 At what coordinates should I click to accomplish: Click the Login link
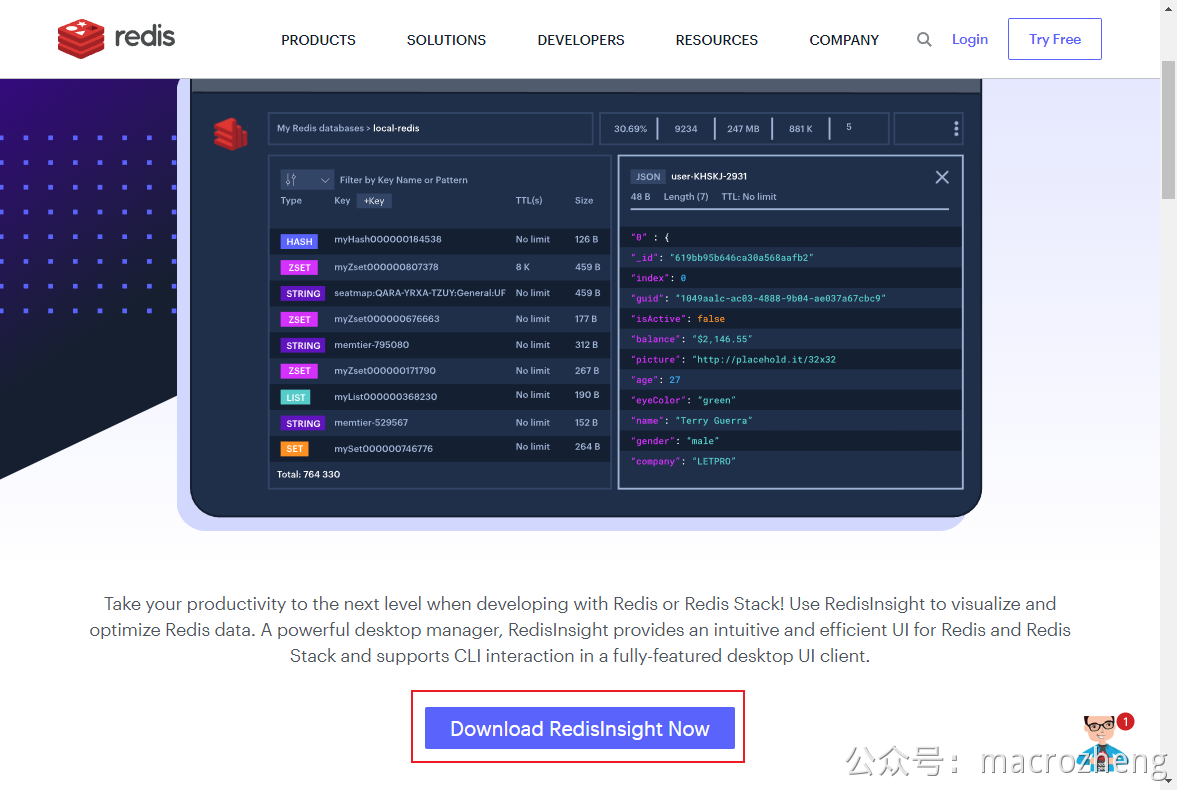(x=969, y=39)
